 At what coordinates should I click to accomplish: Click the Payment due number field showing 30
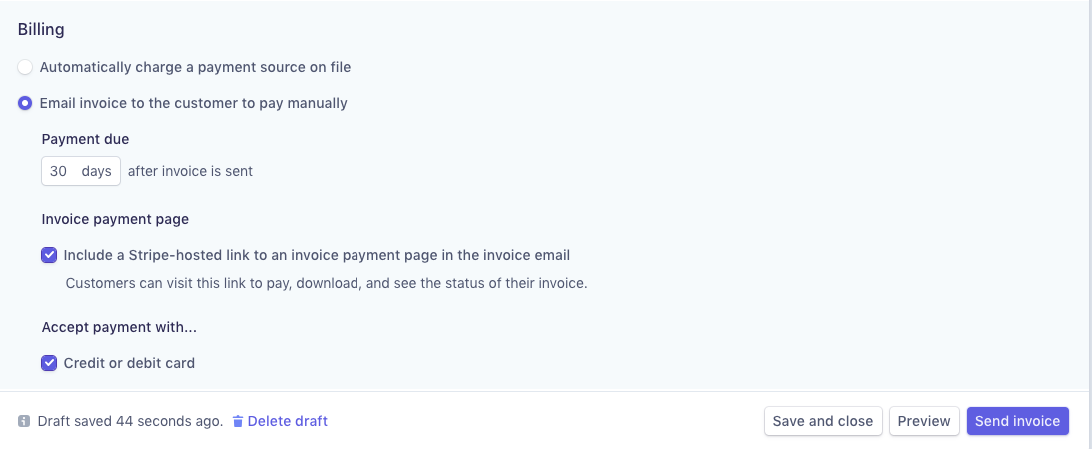[x=58, y=171]
